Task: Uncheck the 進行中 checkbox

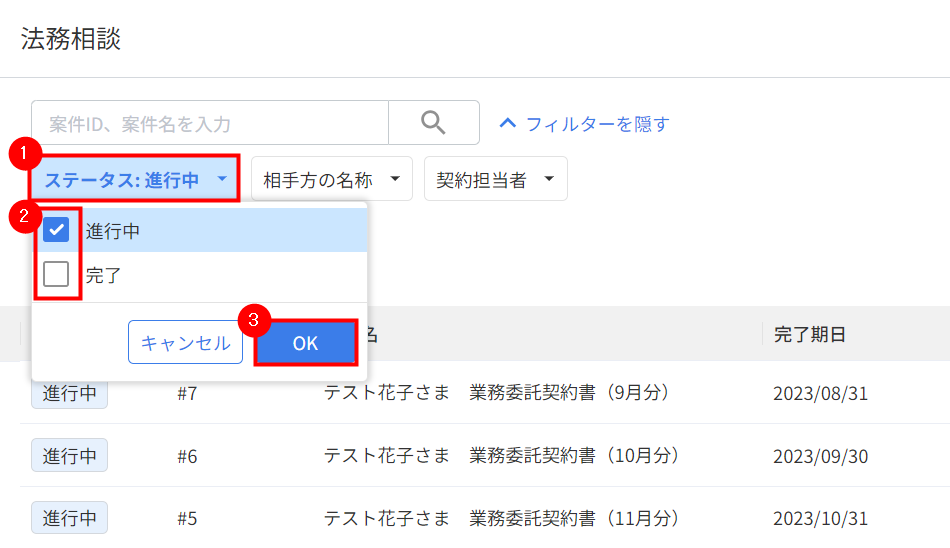Action: [x=56, y=230]
